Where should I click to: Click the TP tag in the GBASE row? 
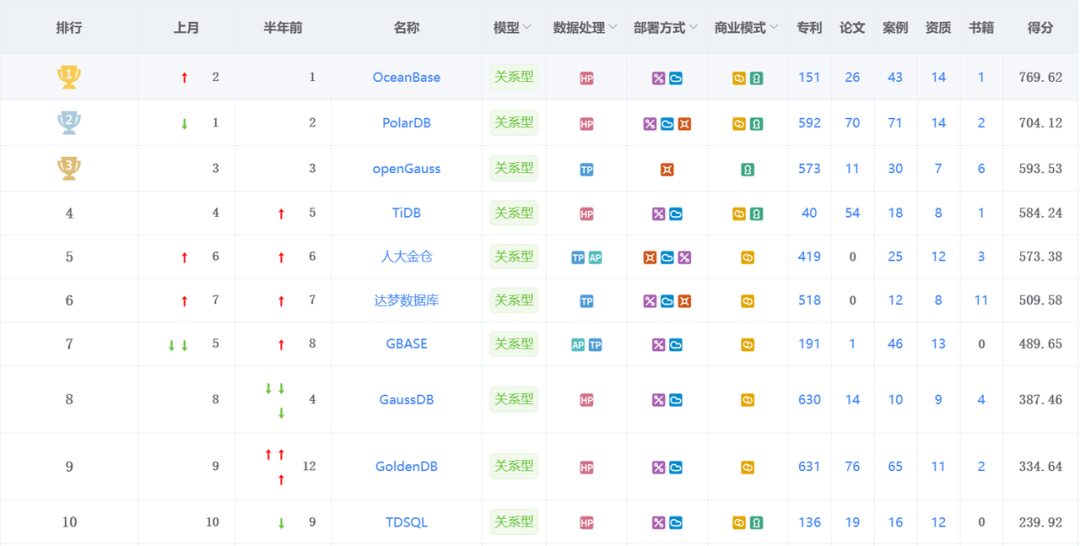[595, 345]
